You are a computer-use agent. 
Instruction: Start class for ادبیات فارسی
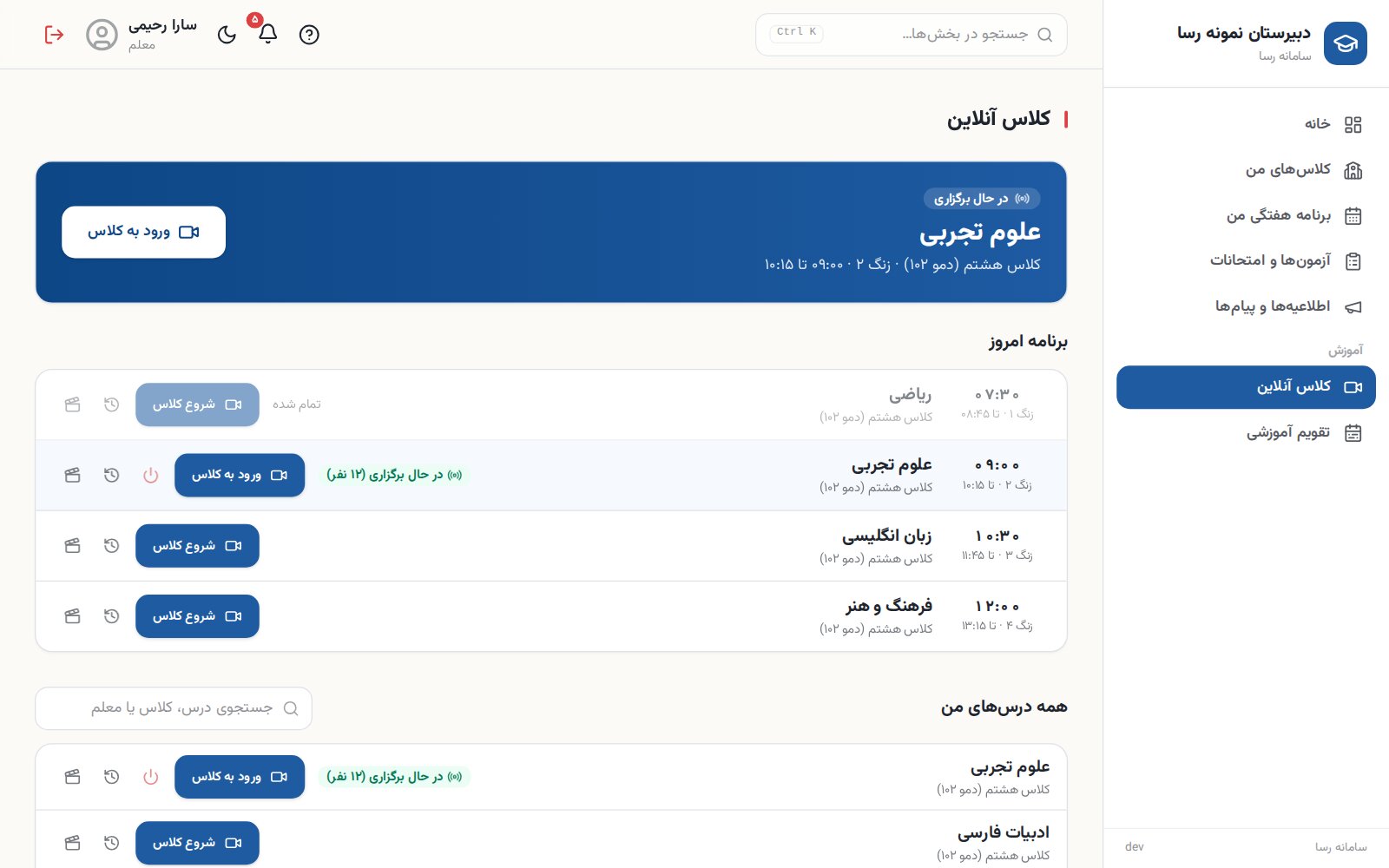point(197,843)
